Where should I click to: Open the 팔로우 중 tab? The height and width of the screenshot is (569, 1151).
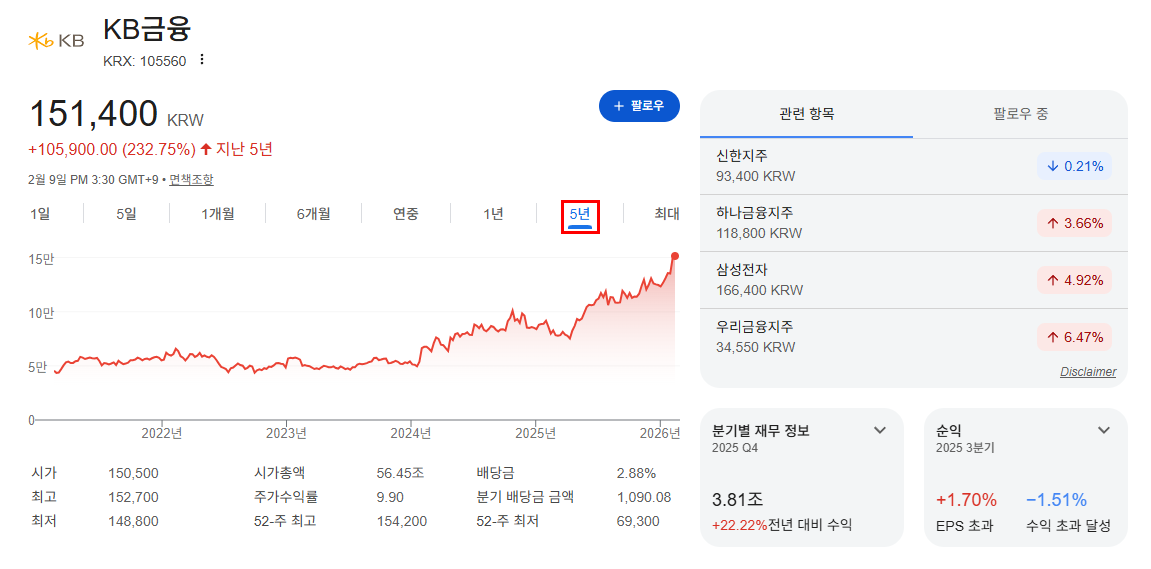pos(1020,114)
